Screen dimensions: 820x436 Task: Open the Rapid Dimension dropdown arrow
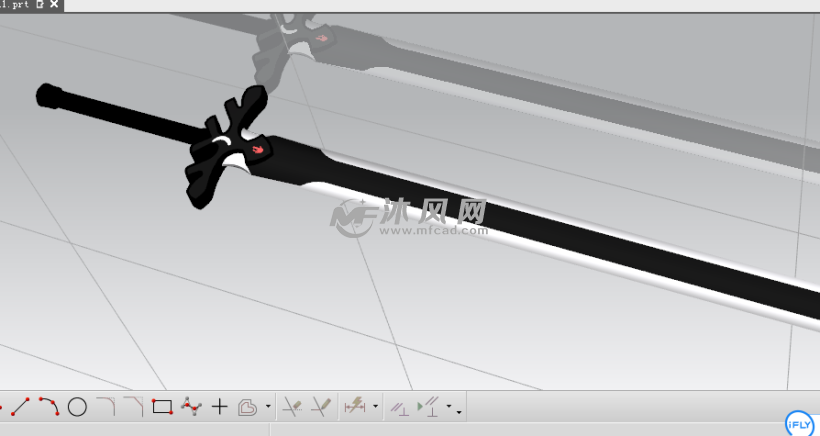click(375, 408)
